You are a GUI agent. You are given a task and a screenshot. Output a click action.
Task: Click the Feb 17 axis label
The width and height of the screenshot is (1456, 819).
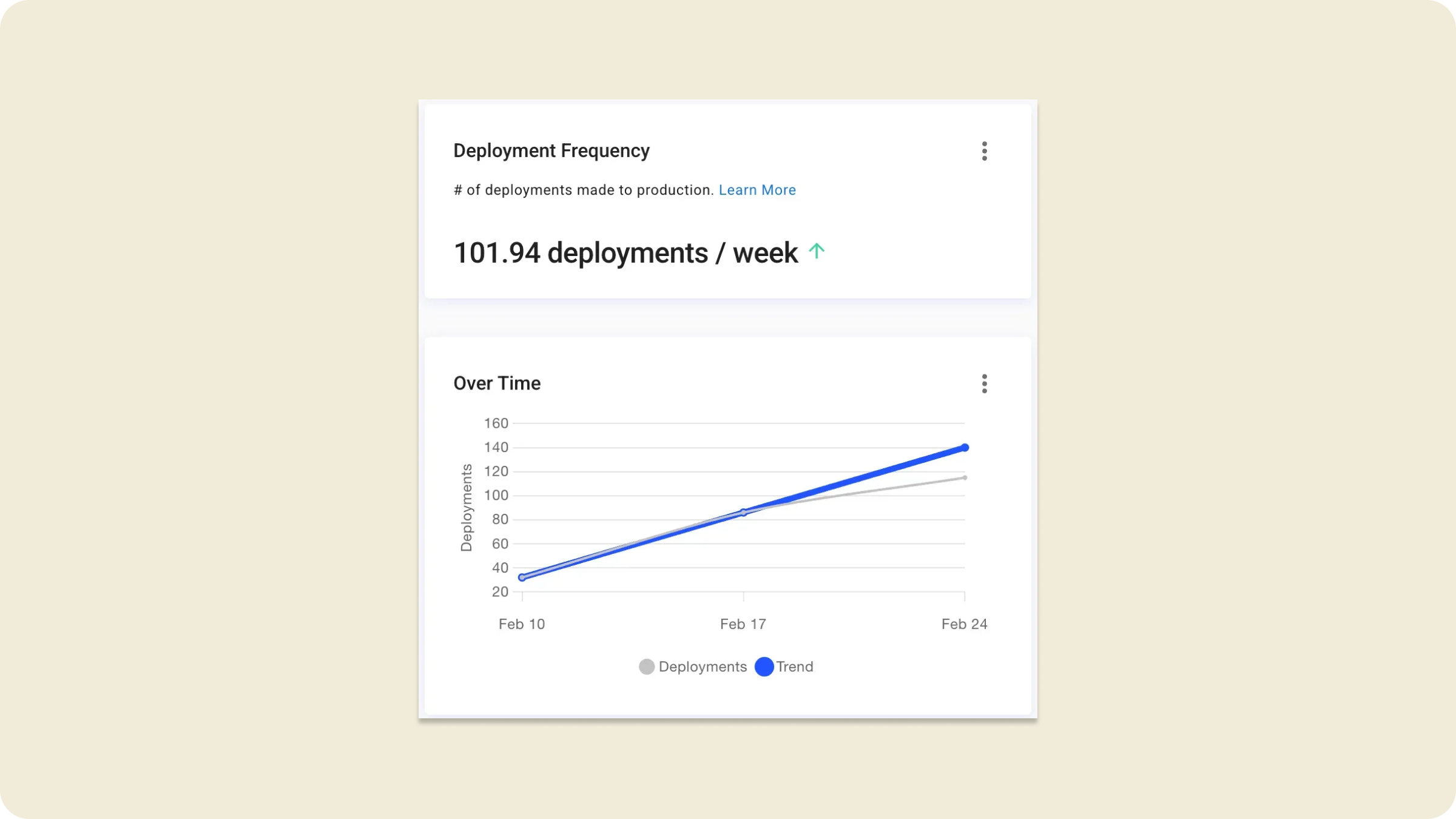pyautogui.click(x=743, y=624)
